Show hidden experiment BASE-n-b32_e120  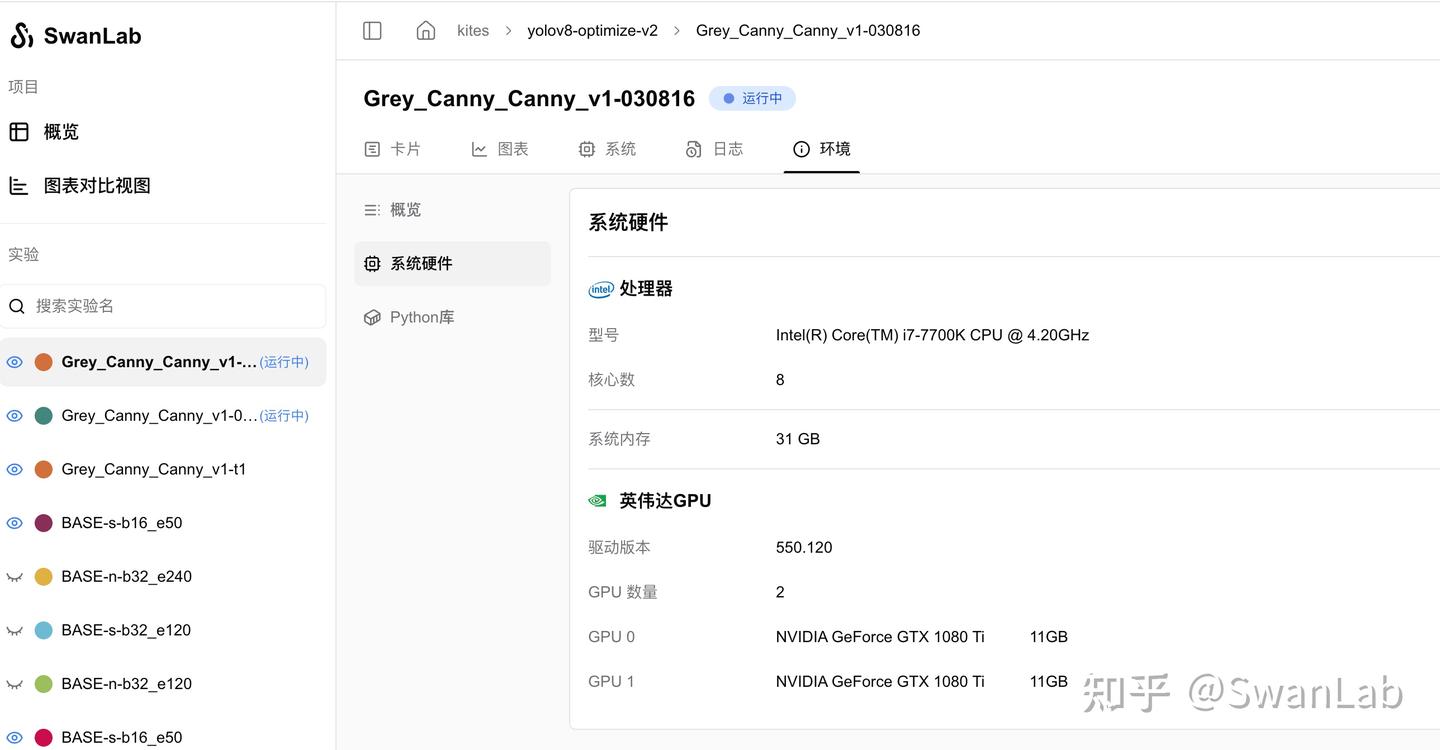[x=15, y=685]
